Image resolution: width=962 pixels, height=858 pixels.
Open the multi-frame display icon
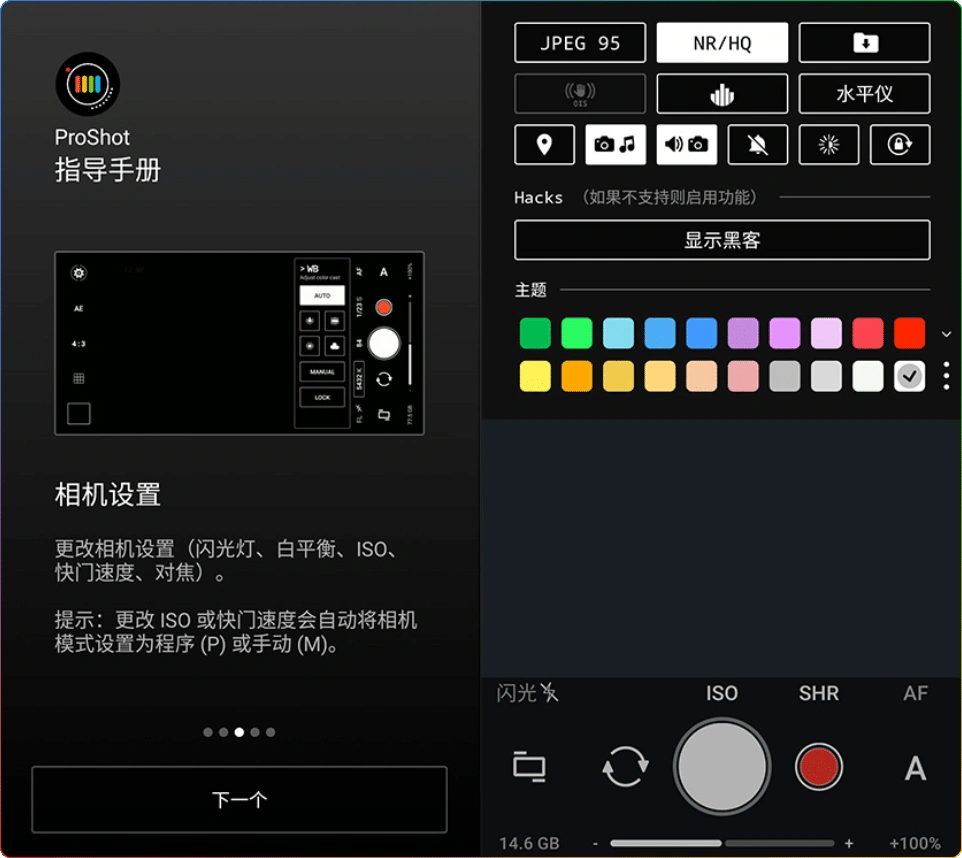530,768
